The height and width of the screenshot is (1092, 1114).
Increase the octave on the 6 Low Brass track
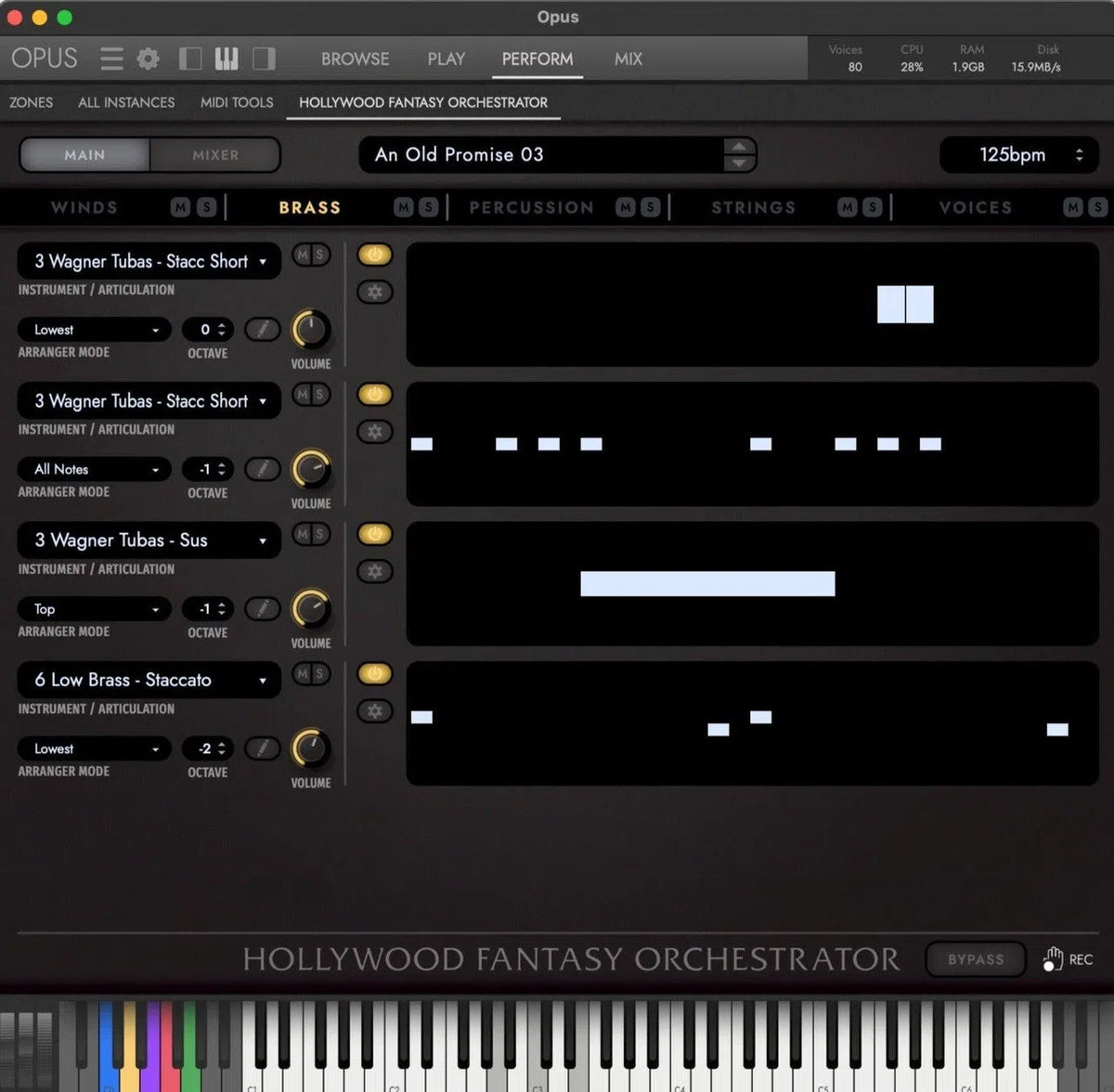tap(222, 743)
